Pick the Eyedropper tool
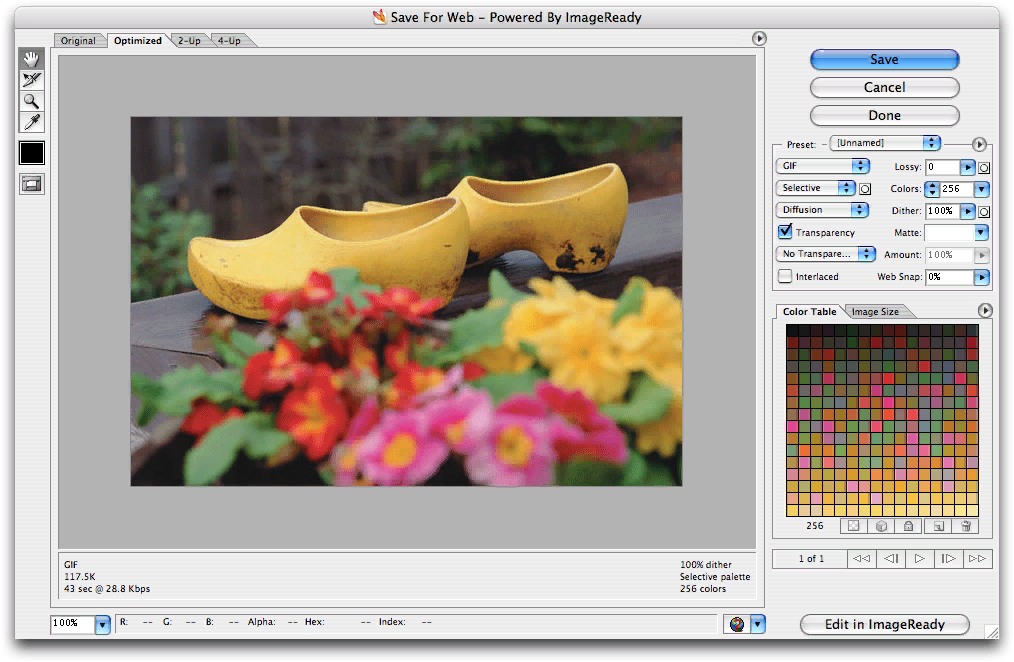 point(32,122)
